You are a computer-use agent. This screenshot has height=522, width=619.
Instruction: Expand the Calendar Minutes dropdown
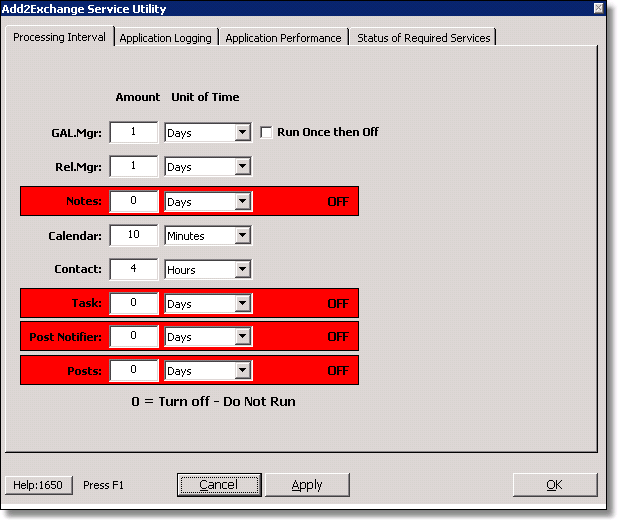coord(243,235)
